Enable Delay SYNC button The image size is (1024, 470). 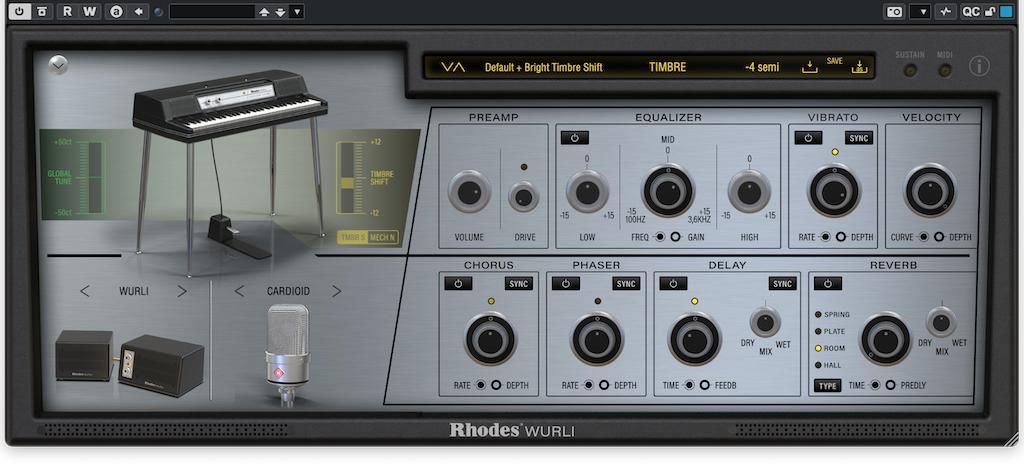tap(782, 284)
